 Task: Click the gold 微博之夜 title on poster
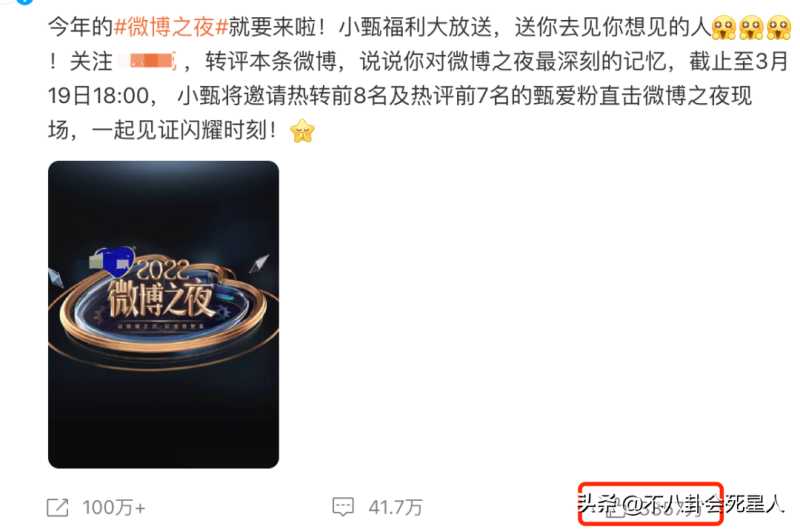160,298
